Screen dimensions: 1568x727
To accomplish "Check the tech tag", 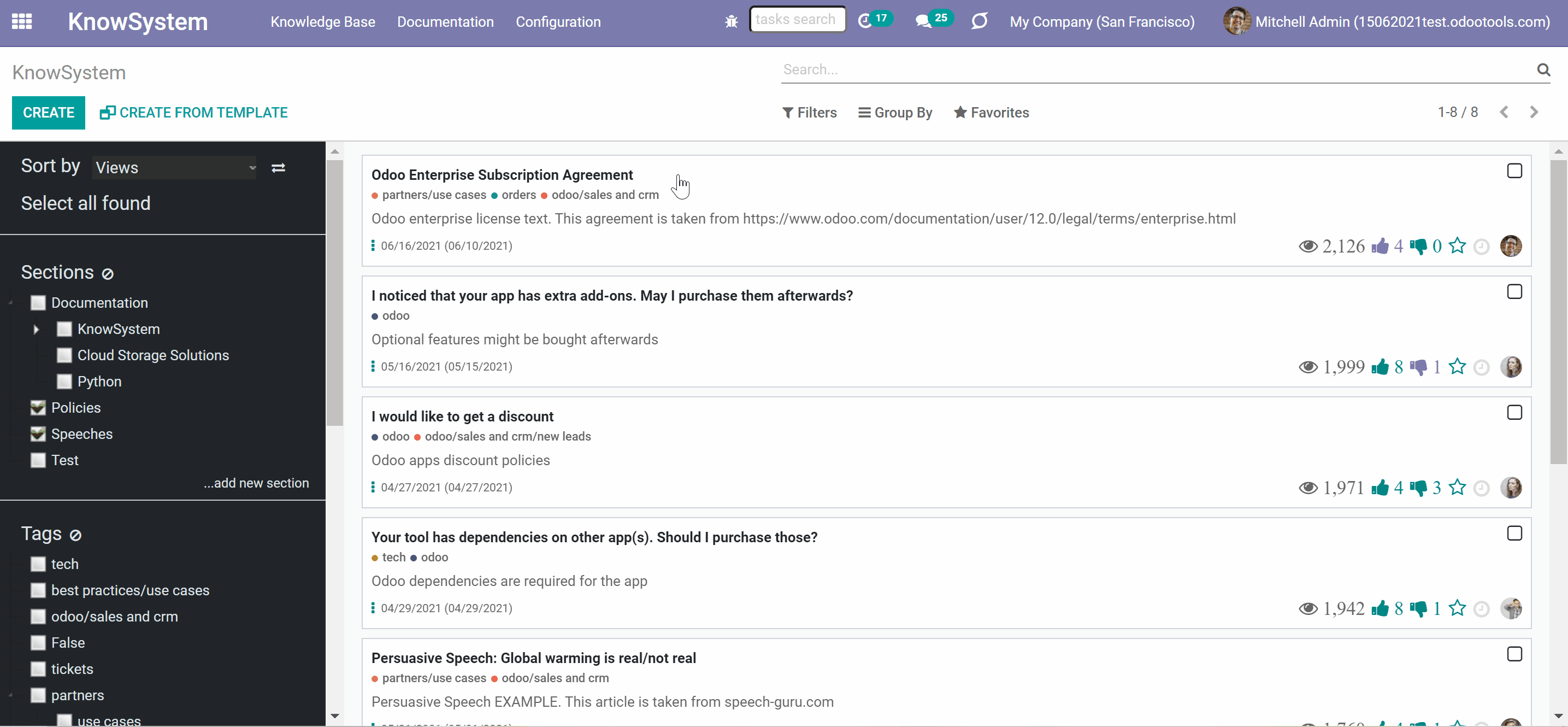I will click(x=38, y=564).
